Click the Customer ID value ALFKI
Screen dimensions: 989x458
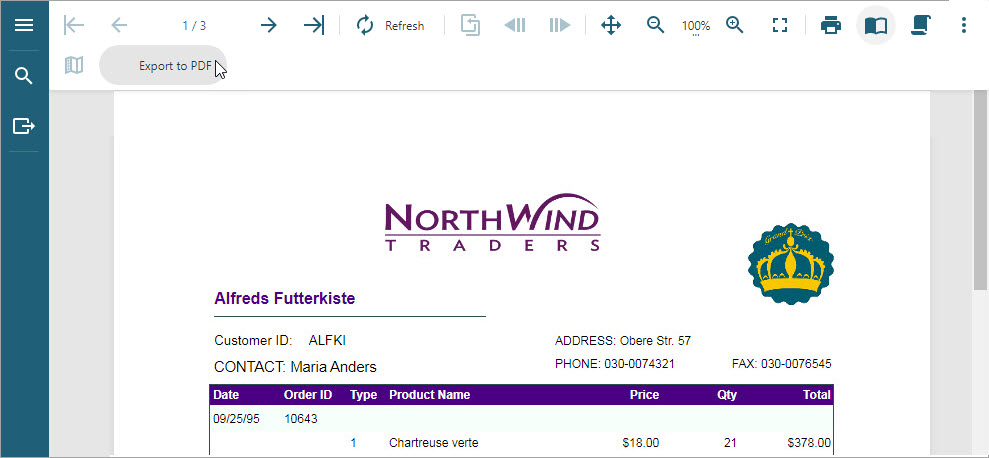pyautogui.click(x=327, y=341)
